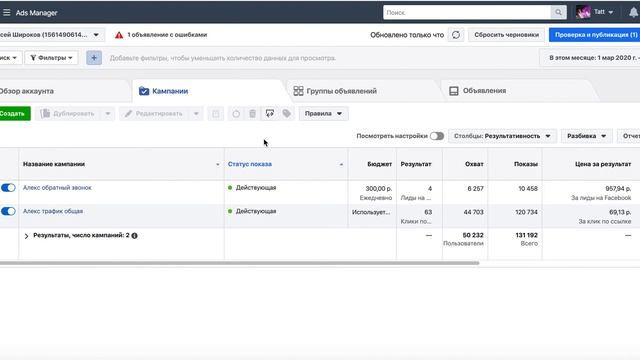The height and width of the screenshot is (360, 640).
Task: Click the export/share icon in toolbar
Action: 270,113
